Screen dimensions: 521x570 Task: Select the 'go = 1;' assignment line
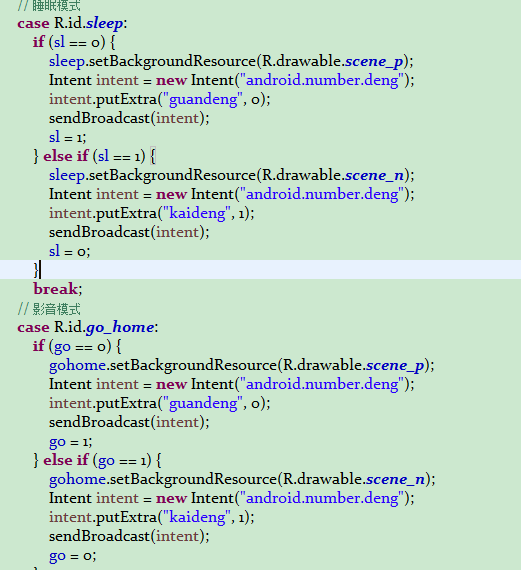(71, 442)
